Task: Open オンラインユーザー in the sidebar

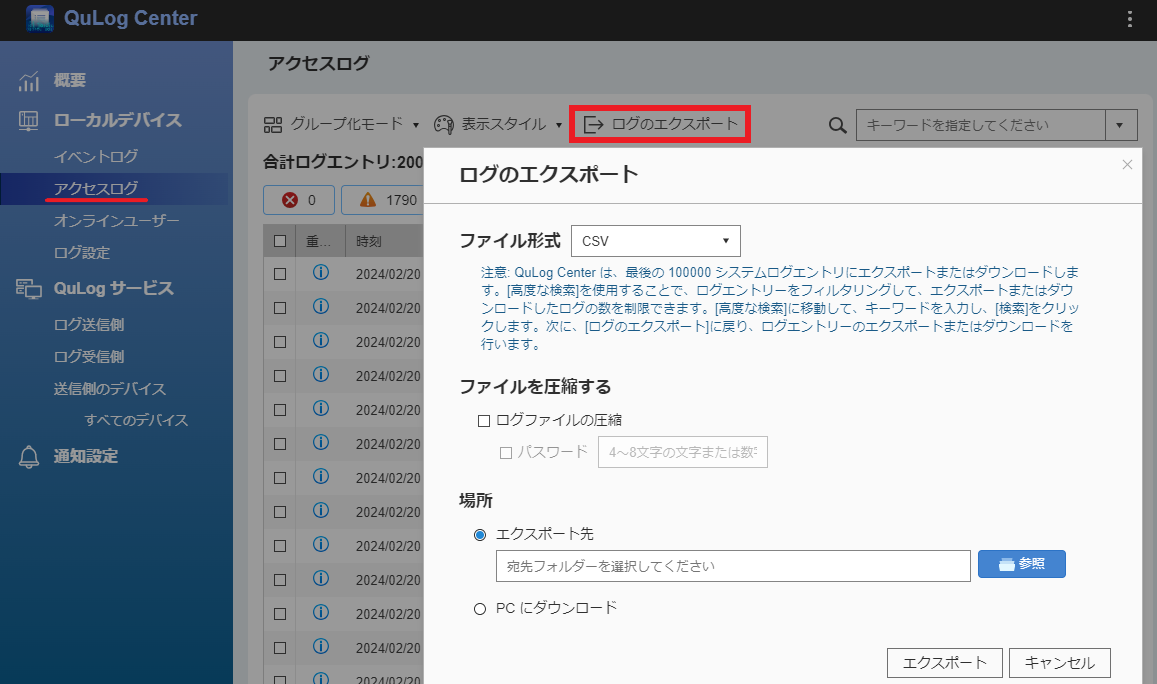Action: [x=117, y=221]
